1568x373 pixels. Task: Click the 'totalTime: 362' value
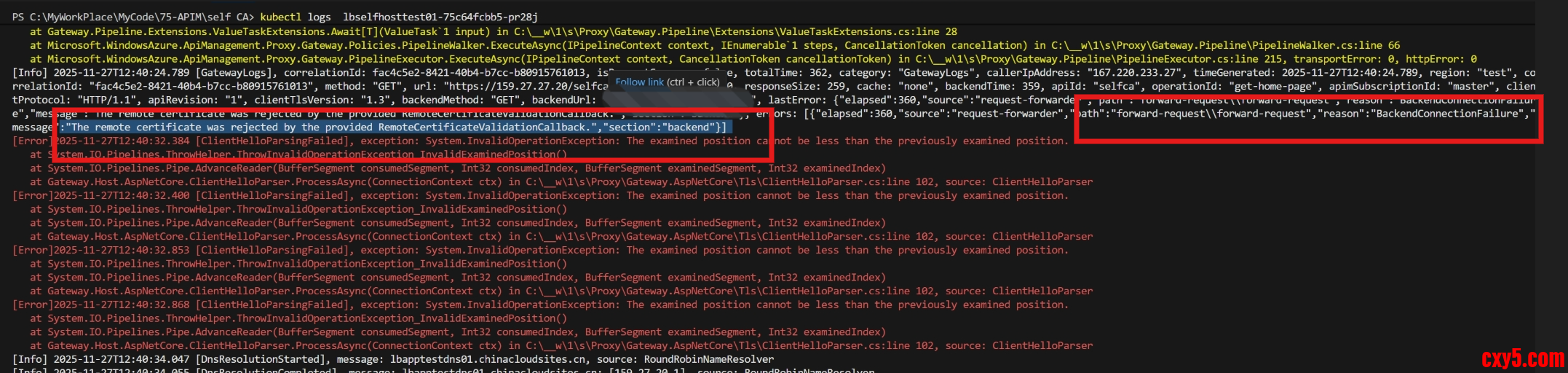(x=786, y=73)
